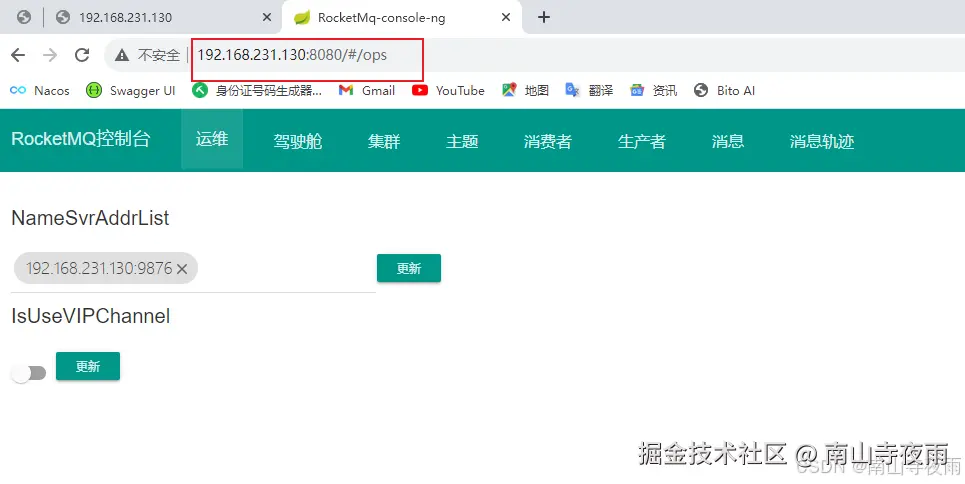Click the NameSvrAddrList input area
This screenshot has width=965, height=484.
(x=193, y=269)
